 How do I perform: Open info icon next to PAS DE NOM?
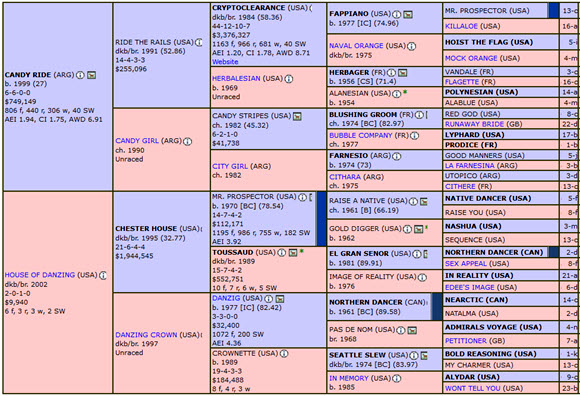(401, 330)
